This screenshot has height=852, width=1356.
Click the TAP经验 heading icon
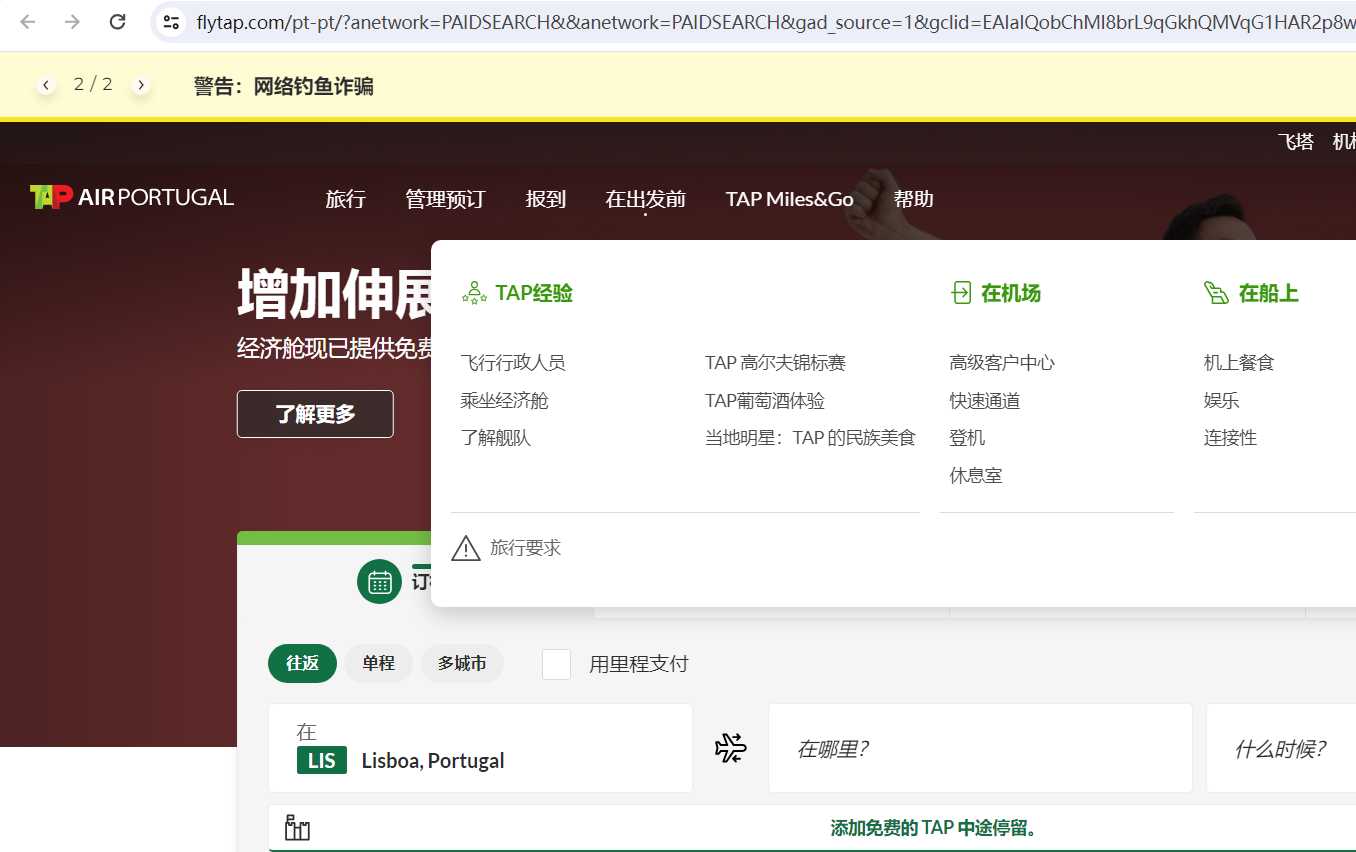(x=474, y=293)
